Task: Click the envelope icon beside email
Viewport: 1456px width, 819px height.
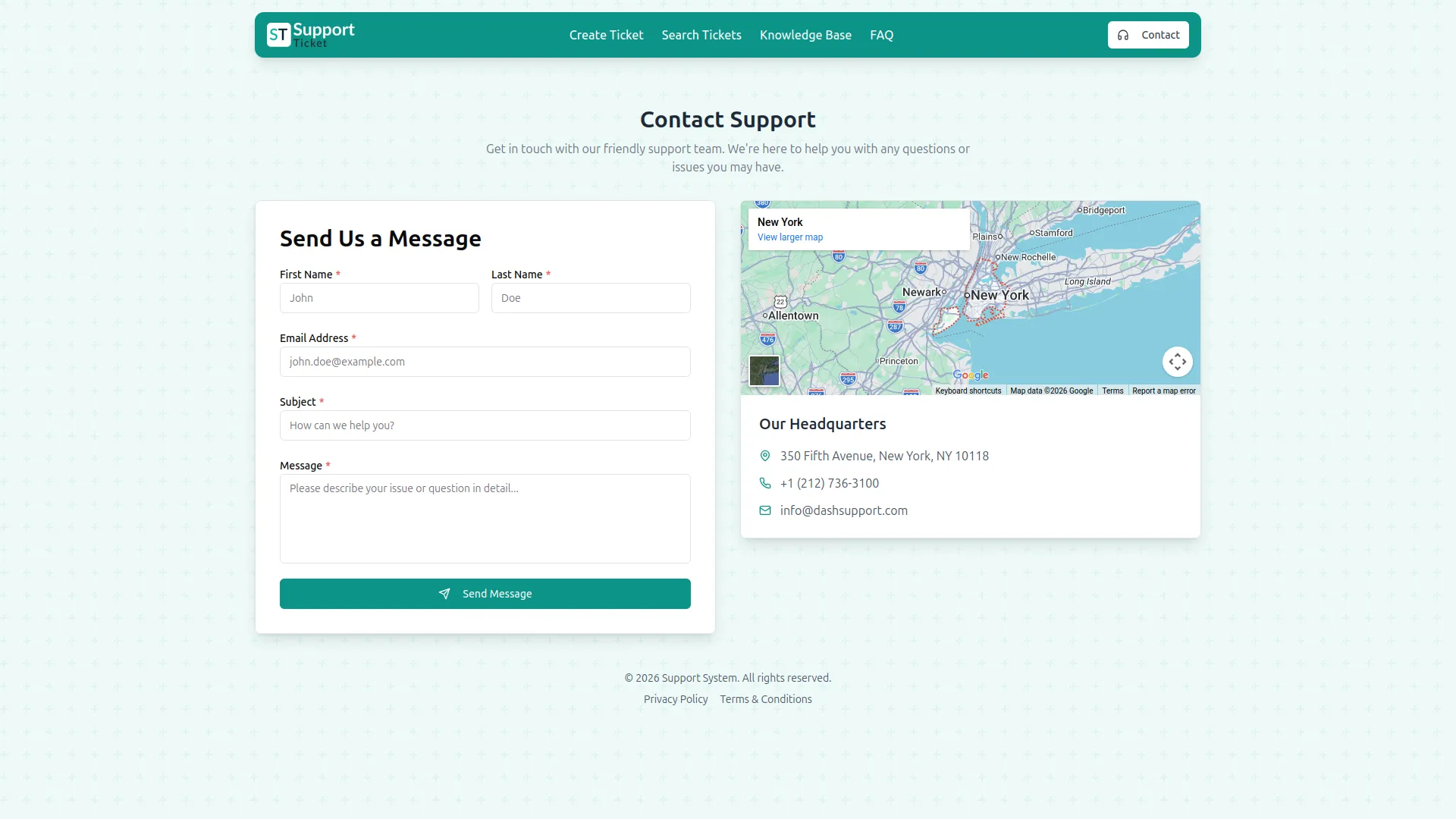Action: click(x=765, y=510)
